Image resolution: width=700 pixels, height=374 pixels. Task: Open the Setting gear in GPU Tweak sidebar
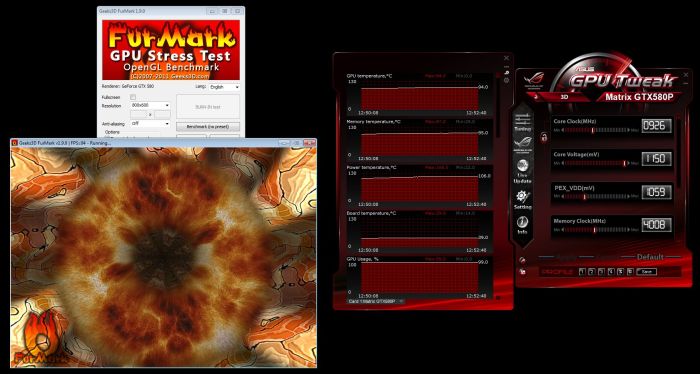click(523, 200)
